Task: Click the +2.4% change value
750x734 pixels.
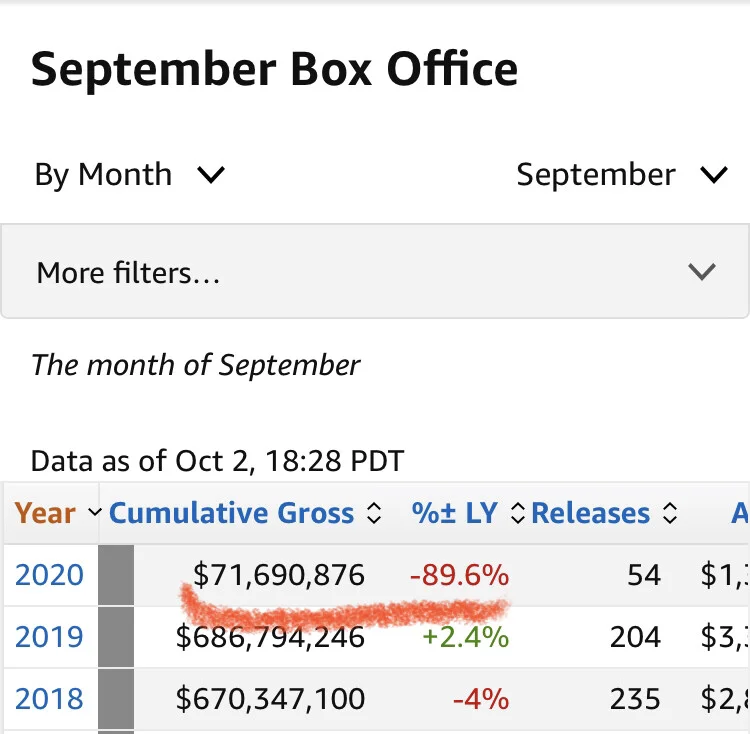Action: 465,636
